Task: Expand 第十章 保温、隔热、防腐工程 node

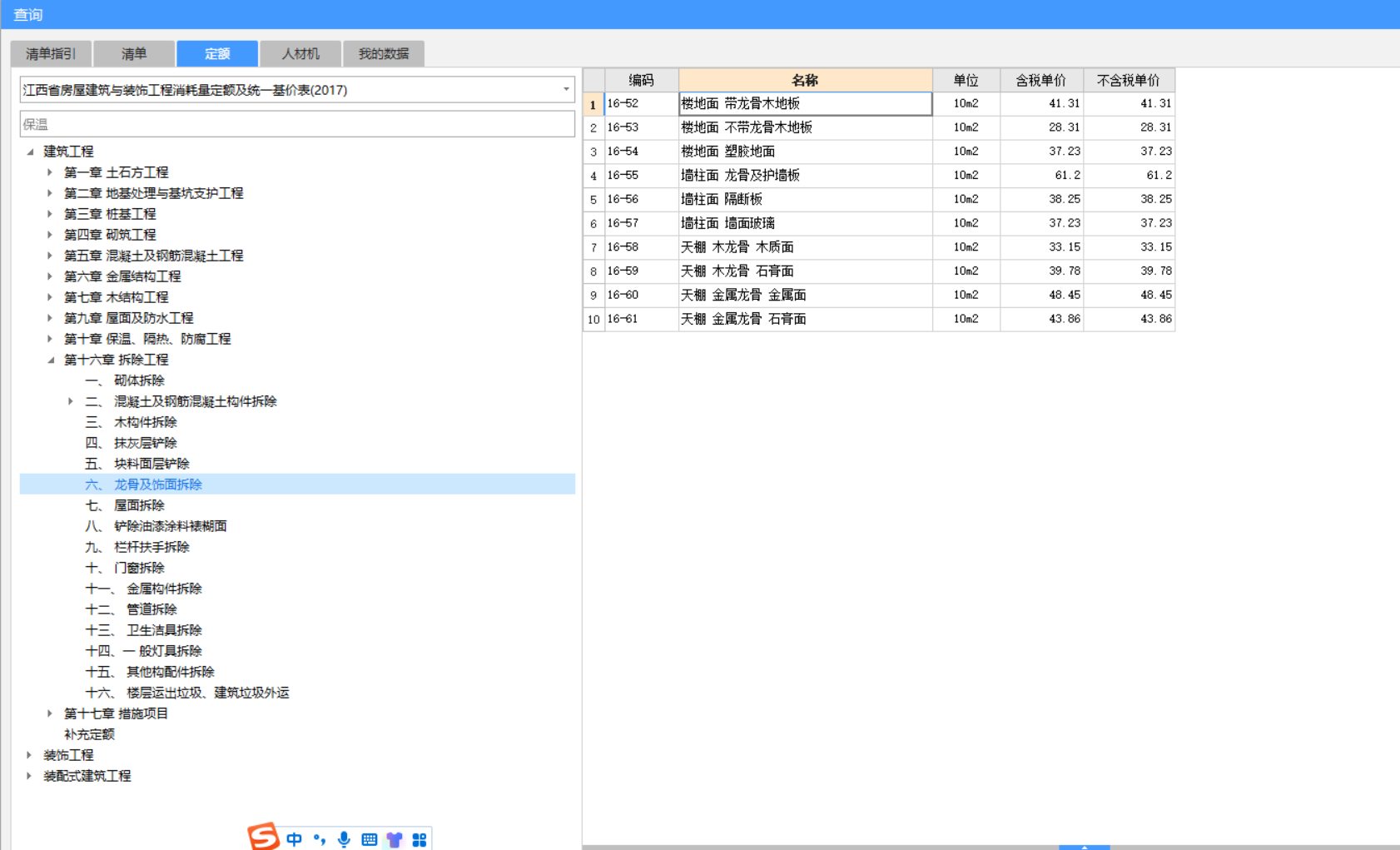Action: coord(50,339)
